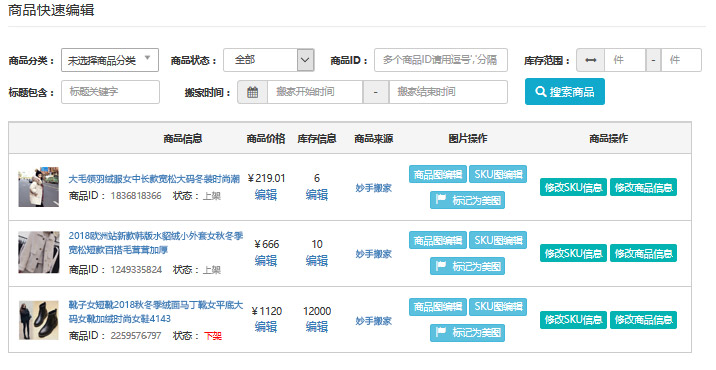This screenshot has width=716, height=370.
Task: Select the 搬家开始时间 date field
Action: (315, 92)
